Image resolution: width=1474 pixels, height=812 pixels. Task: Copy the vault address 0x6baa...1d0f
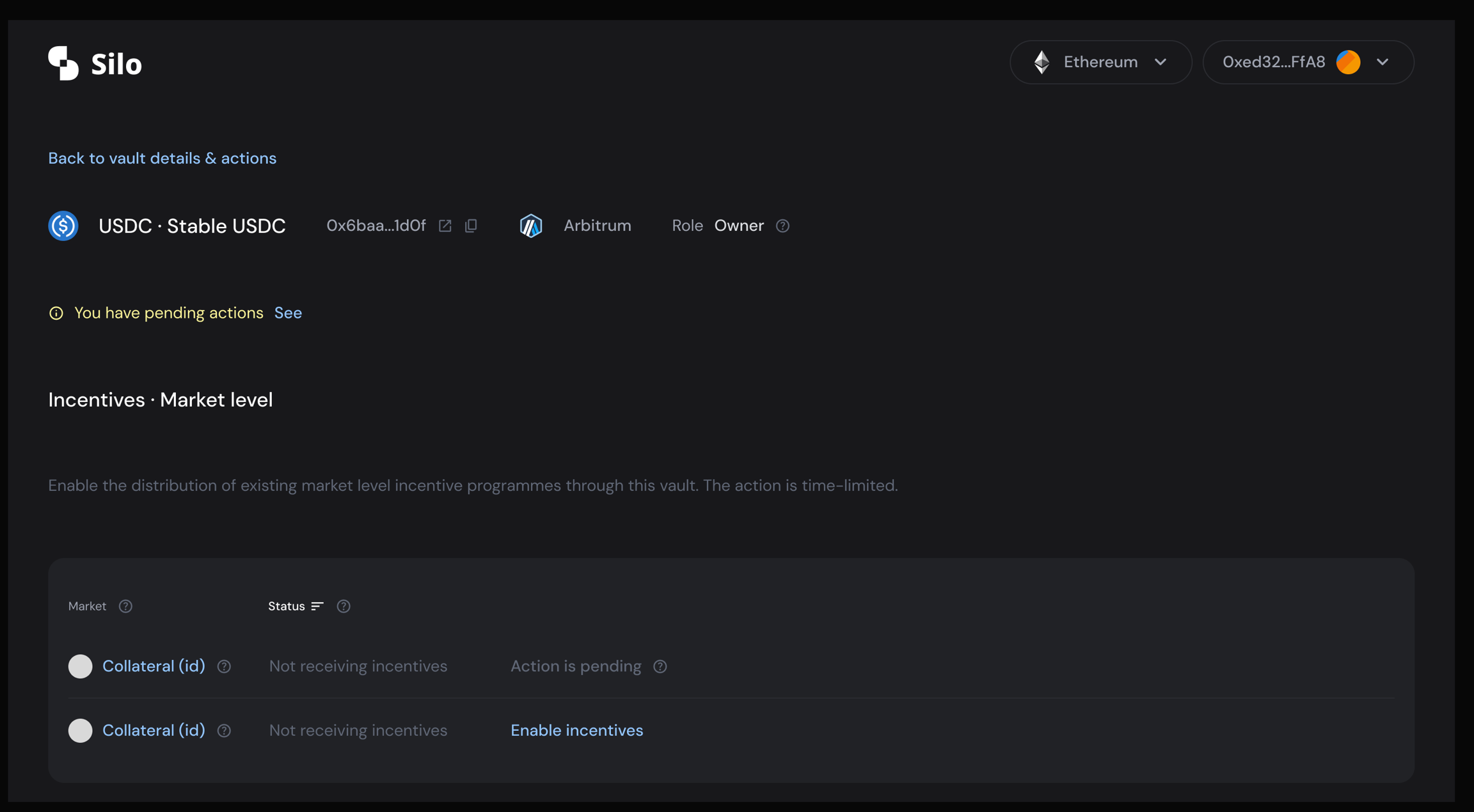click(471, 226)
